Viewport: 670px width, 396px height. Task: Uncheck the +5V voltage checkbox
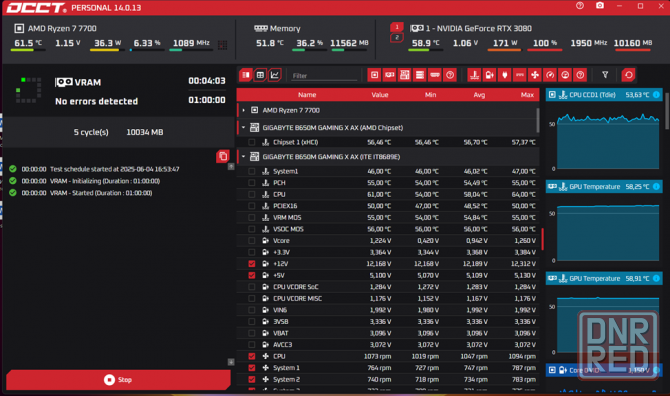pyautogui.click(x=252, y=276)
